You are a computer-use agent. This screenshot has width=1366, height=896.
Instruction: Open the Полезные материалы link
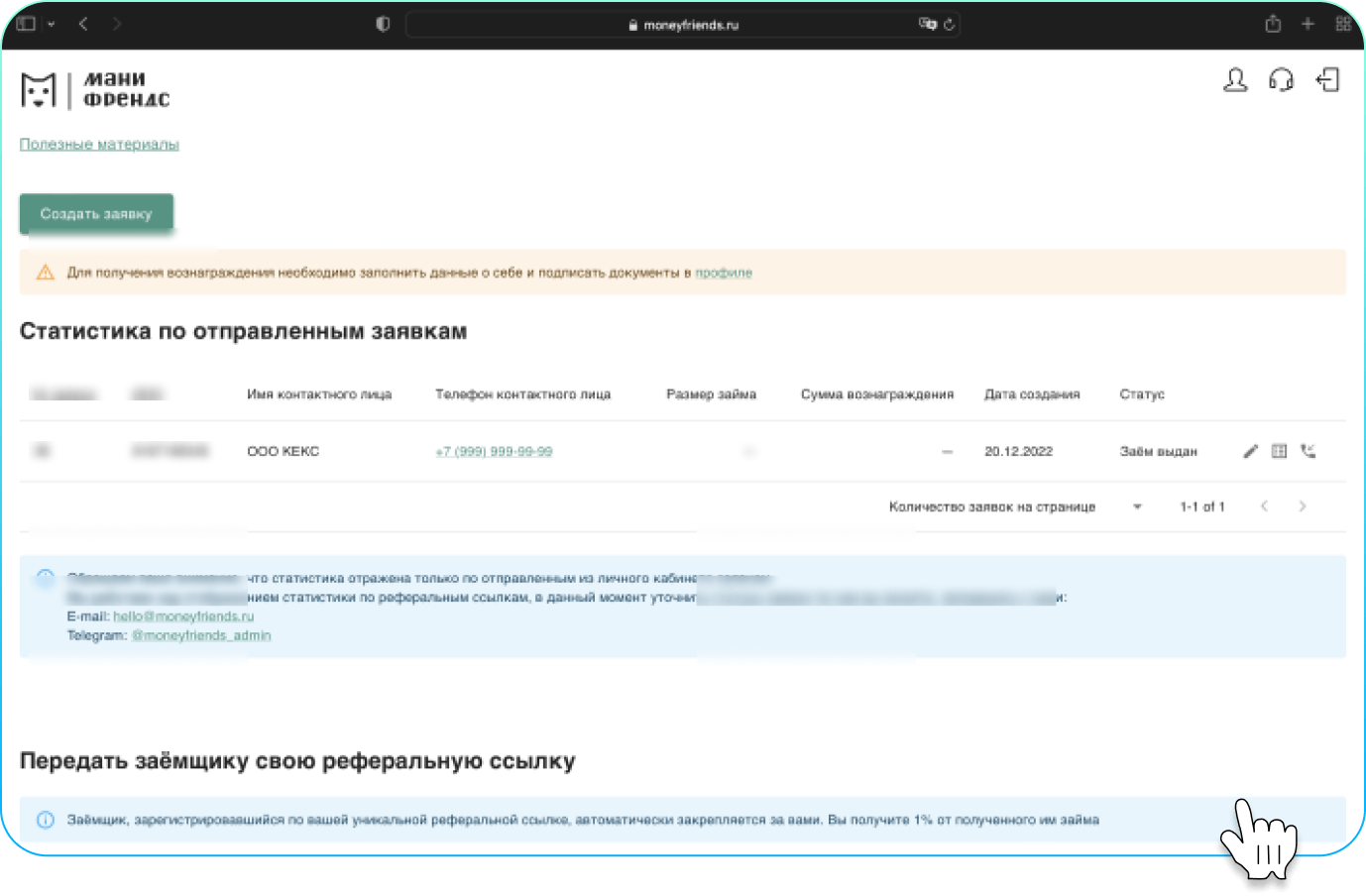coord(99,145)
